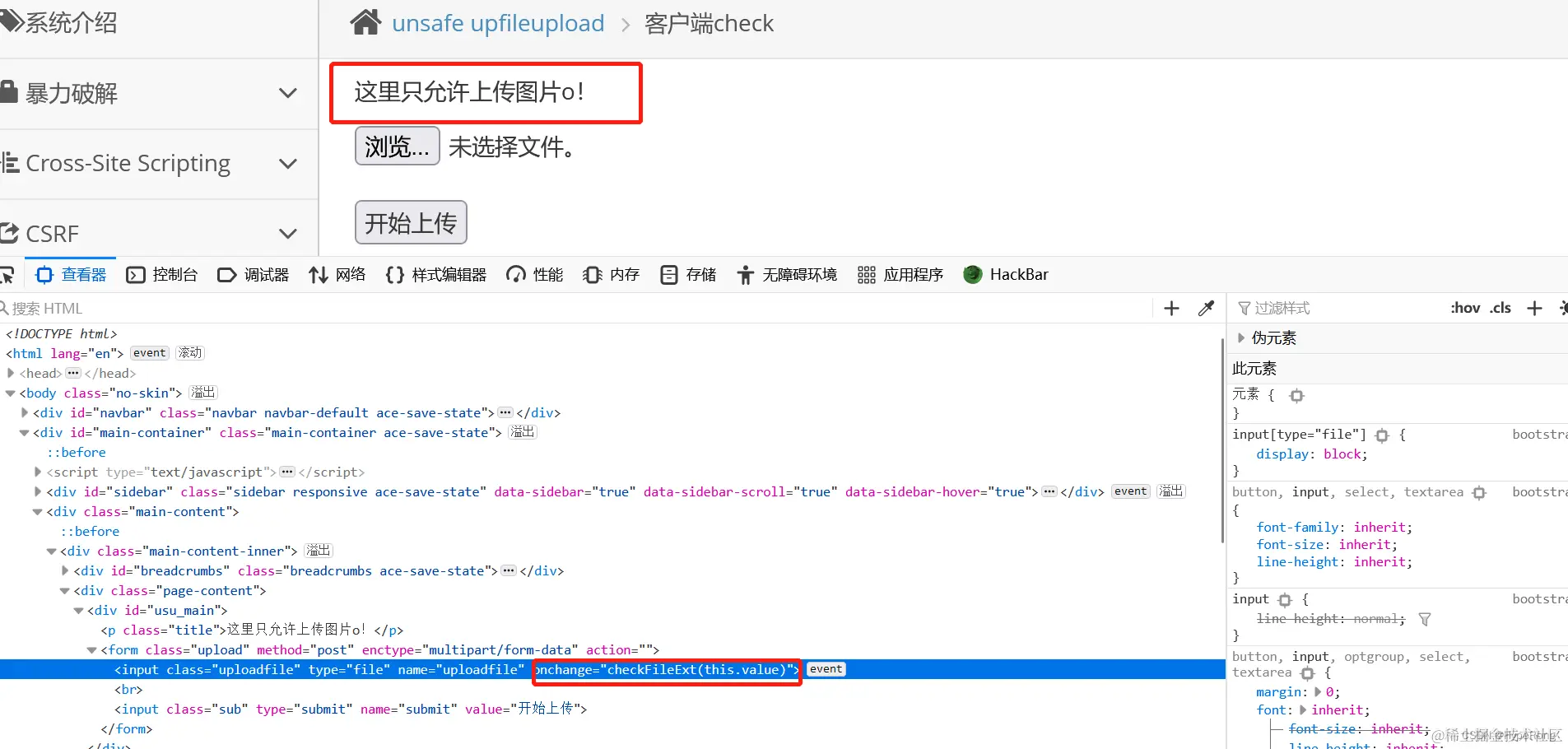This screenshot has height=749, width=1568.
Task: Click the target icon beside textarea in last rule
Action: 1307,674
